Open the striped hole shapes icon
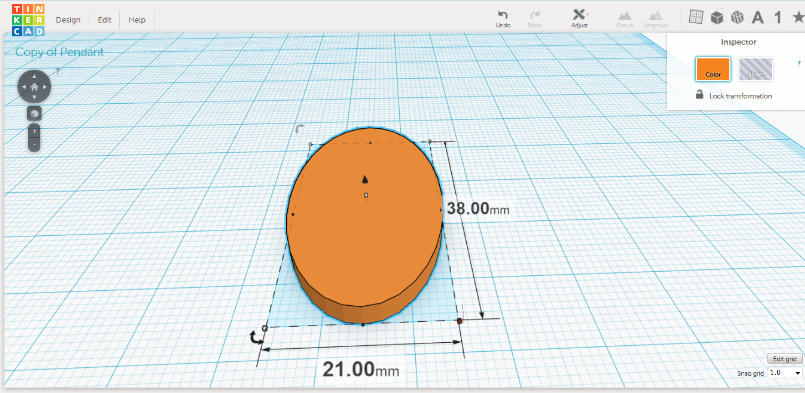This screenshot has width=805, height=393. click(x=737, y=17)
